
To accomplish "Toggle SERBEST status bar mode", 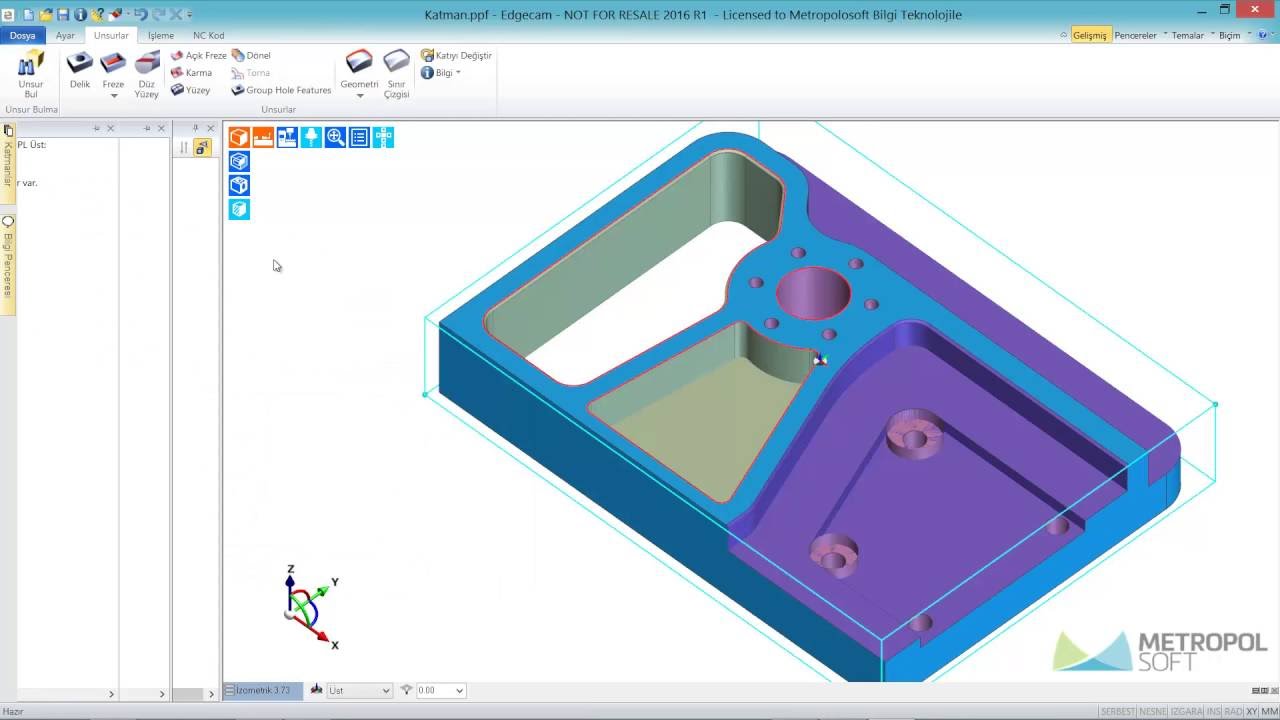I will (1117, 711).
